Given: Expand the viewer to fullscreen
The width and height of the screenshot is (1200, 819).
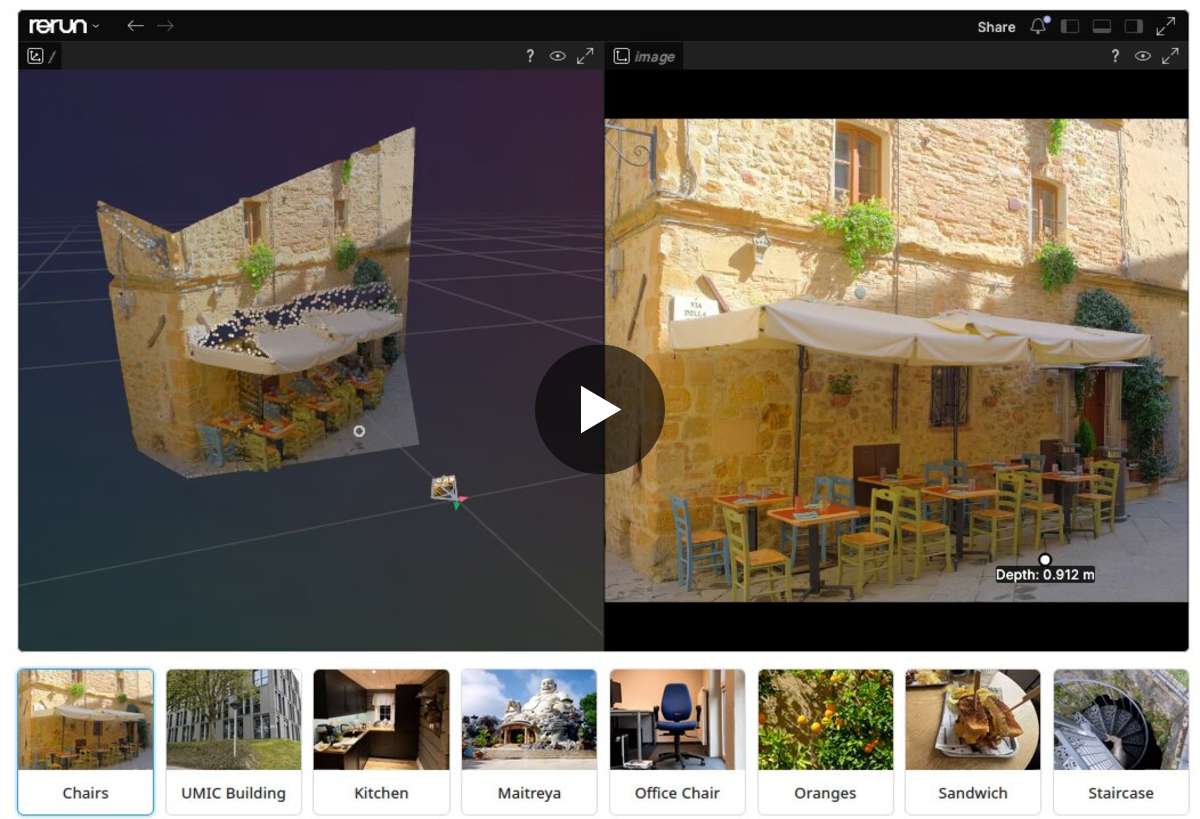Looking at the screenshot, I should [1166, 27].
